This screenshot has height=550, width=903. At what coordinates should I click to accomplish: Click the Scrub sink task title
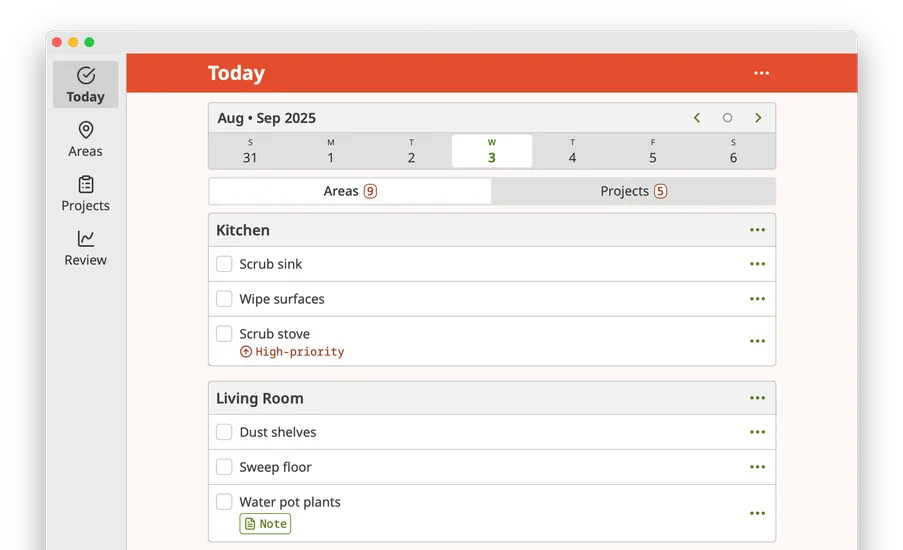[271, 264]
